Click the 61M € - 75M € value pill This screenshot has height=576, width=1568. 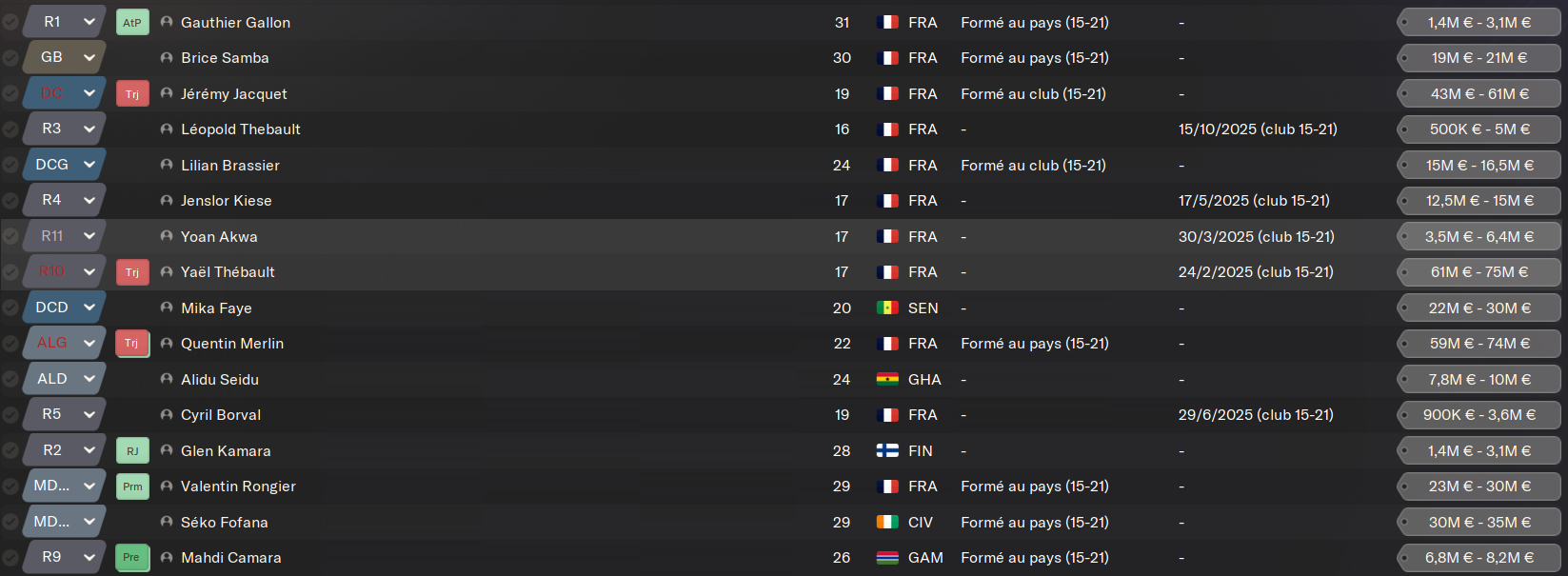[1479, 272]
